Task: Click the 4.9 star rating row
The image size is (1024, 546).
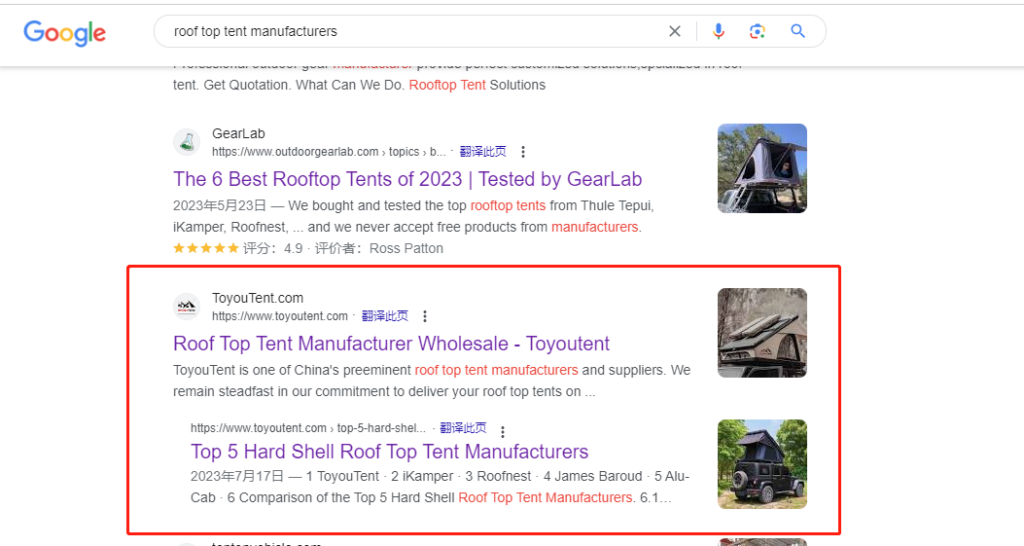Action: pyautogui.click(x=308, y=248)
